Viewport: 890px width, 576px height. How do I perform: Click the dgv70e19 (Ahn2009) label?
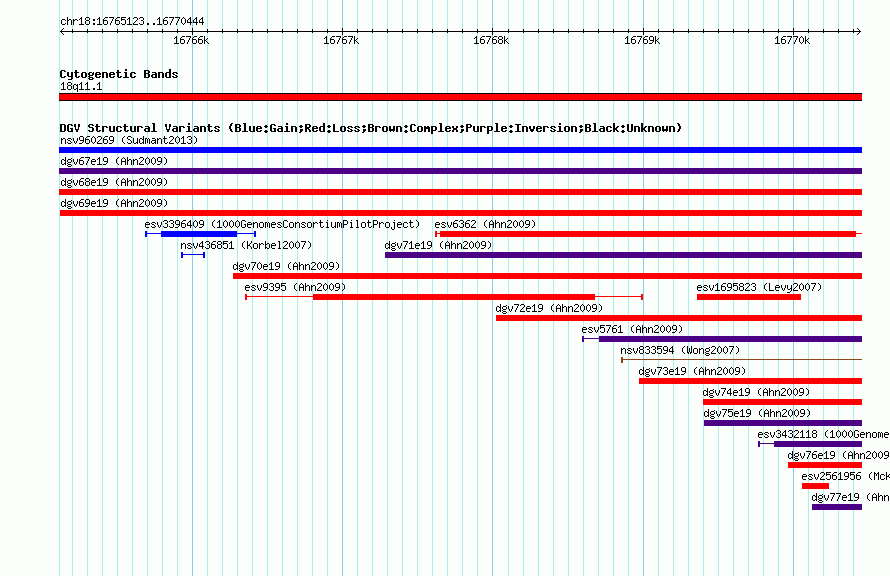[286, 266]
